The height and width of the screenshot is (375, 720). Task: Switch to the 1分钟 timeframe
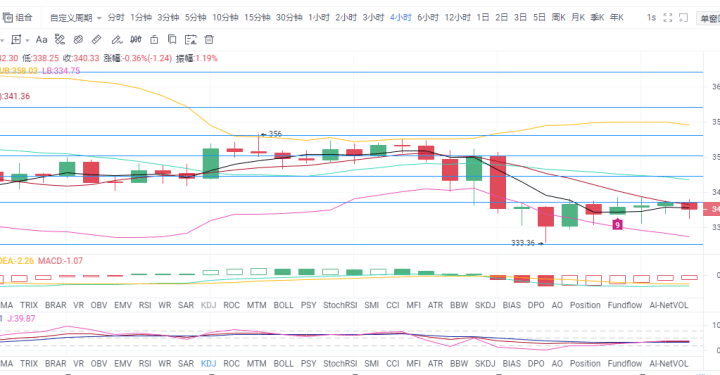141,17
